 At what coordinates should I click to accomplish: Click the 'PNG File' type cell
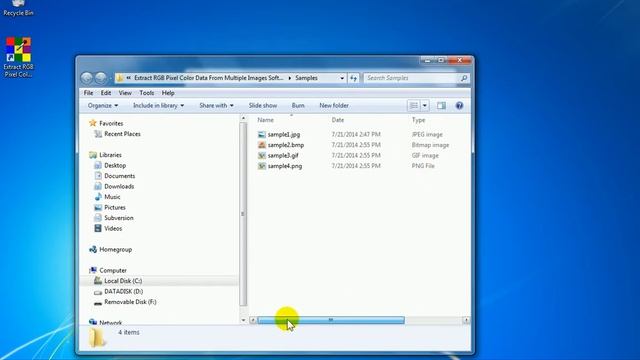(x=423, y=166)
